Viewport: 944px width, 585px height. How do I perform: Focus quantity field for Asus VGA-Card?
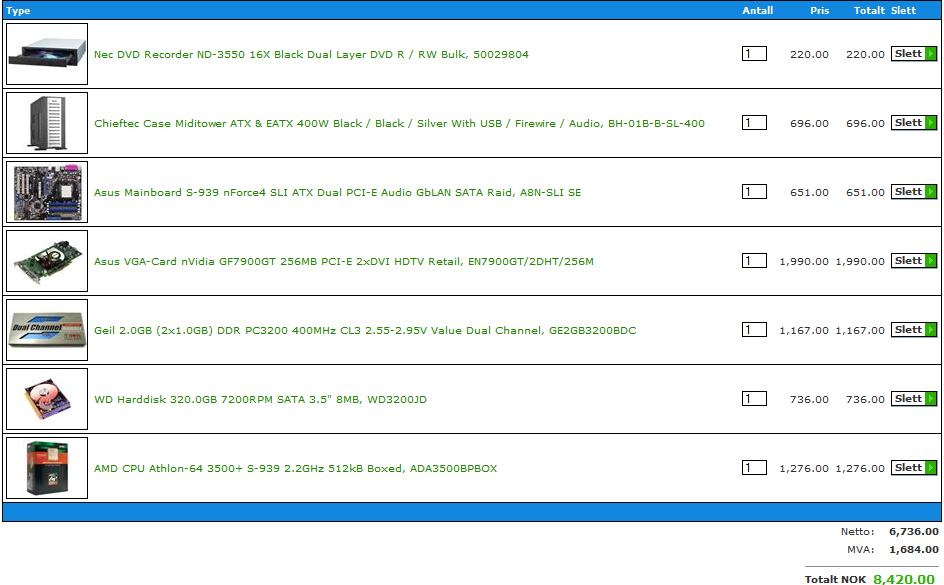point(754,261)
